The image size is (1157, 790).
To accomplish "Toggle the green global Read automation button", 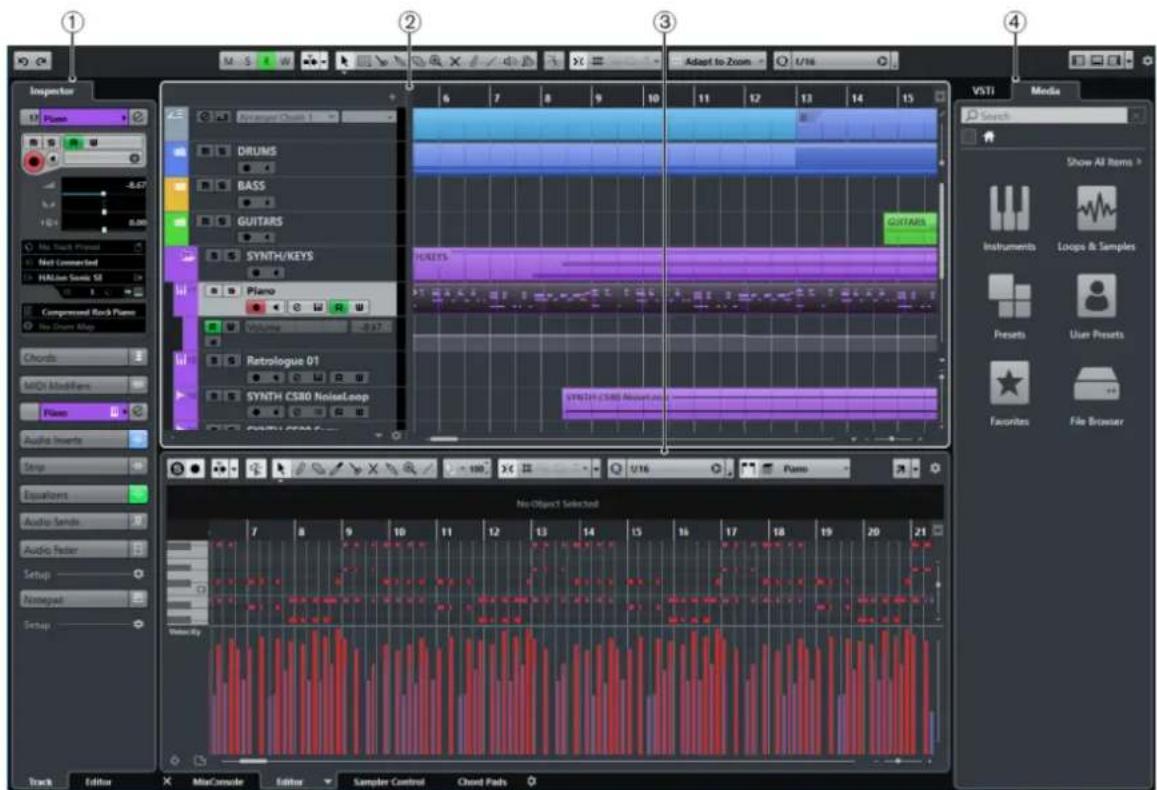I will pyautogui.click(x=266, y=61).
